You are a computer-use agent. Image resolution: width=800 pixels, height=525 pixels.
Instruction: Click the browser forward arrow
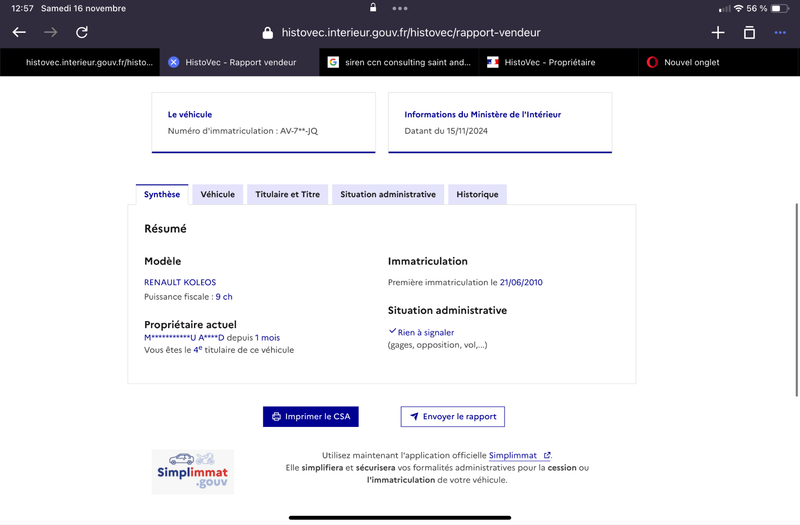click(x=51, y=33)
